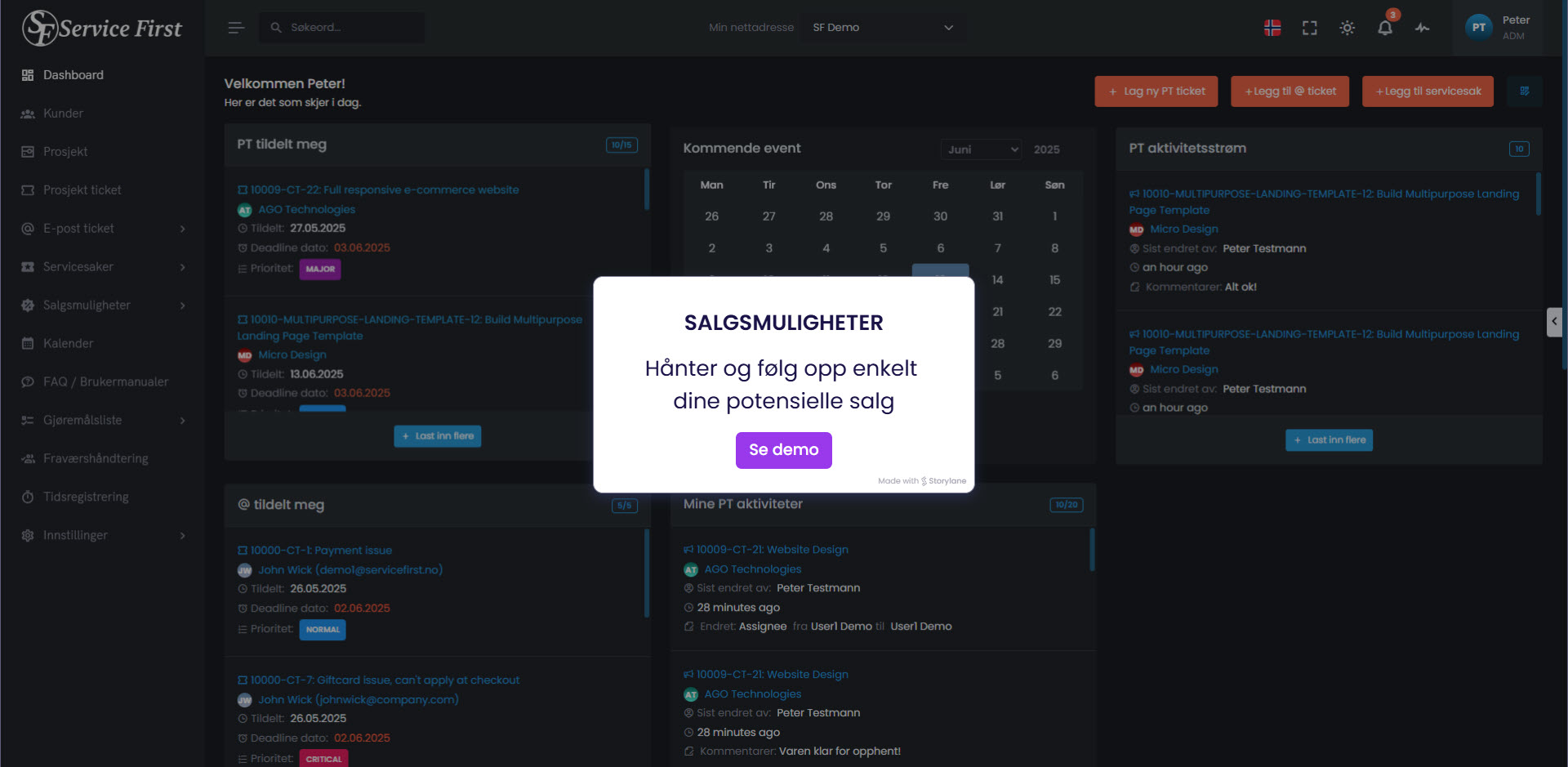Open the notifications bell

click(x=1385, y=28)
